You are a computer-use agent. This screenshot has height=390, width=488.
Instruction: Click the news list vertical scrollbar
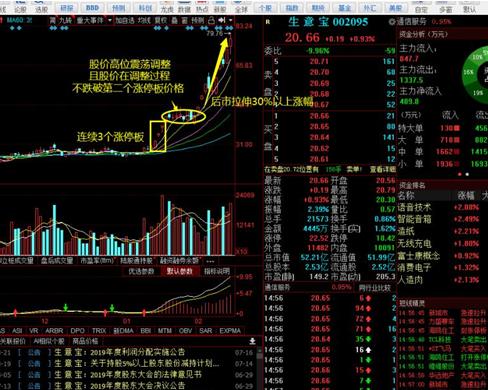click(259, 368)
